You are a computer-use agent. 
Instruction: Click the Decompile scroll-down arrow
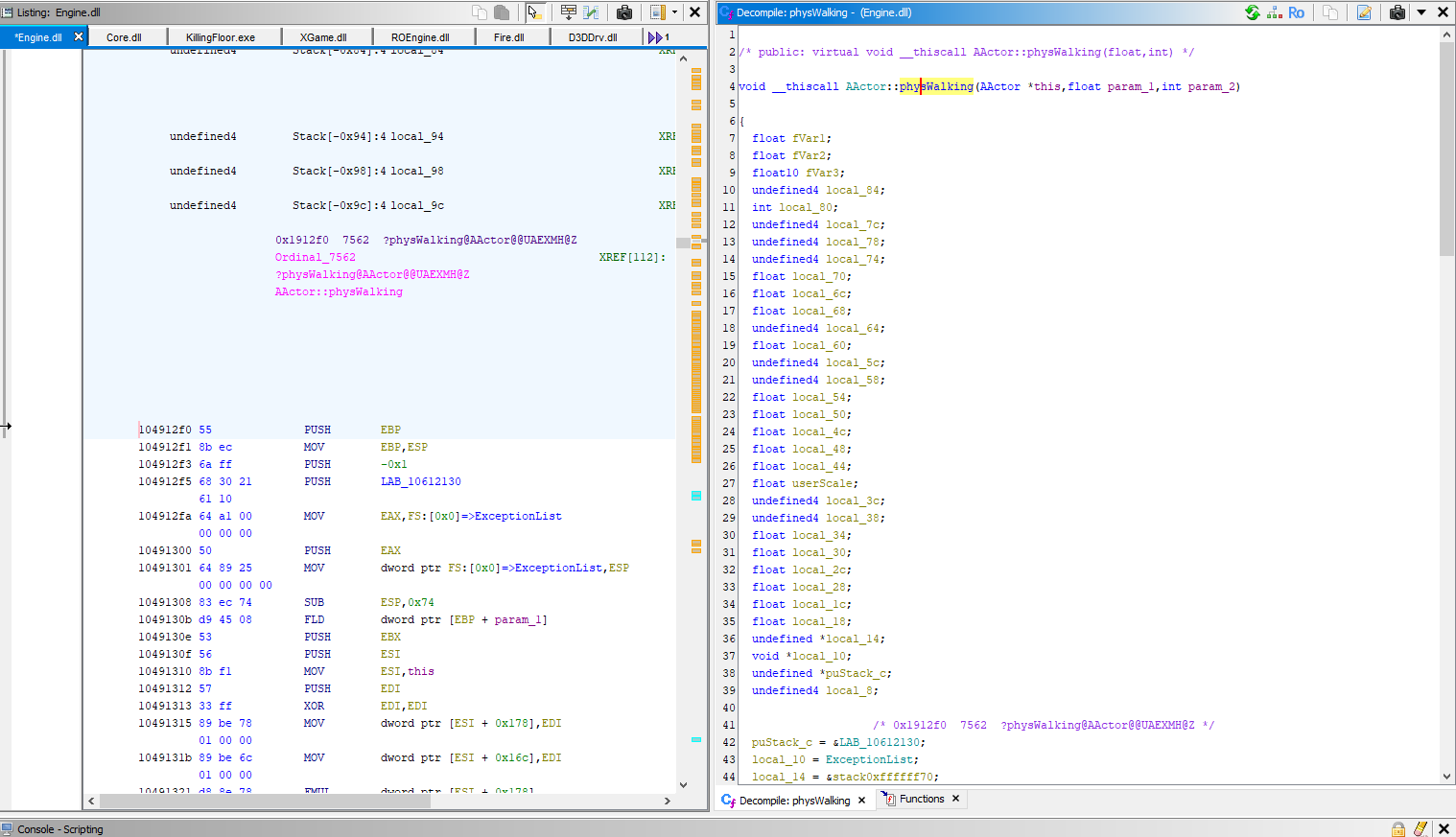coord(1447,777)
